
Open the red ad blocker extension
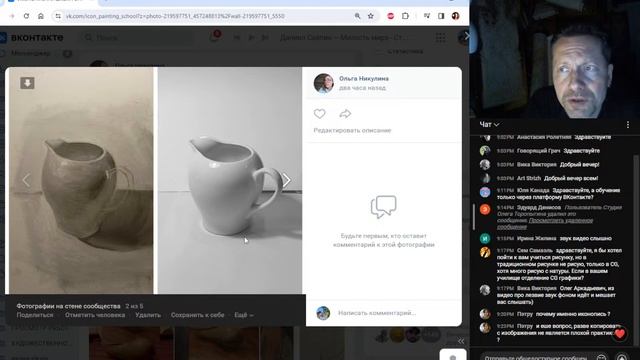pos(391,16)
